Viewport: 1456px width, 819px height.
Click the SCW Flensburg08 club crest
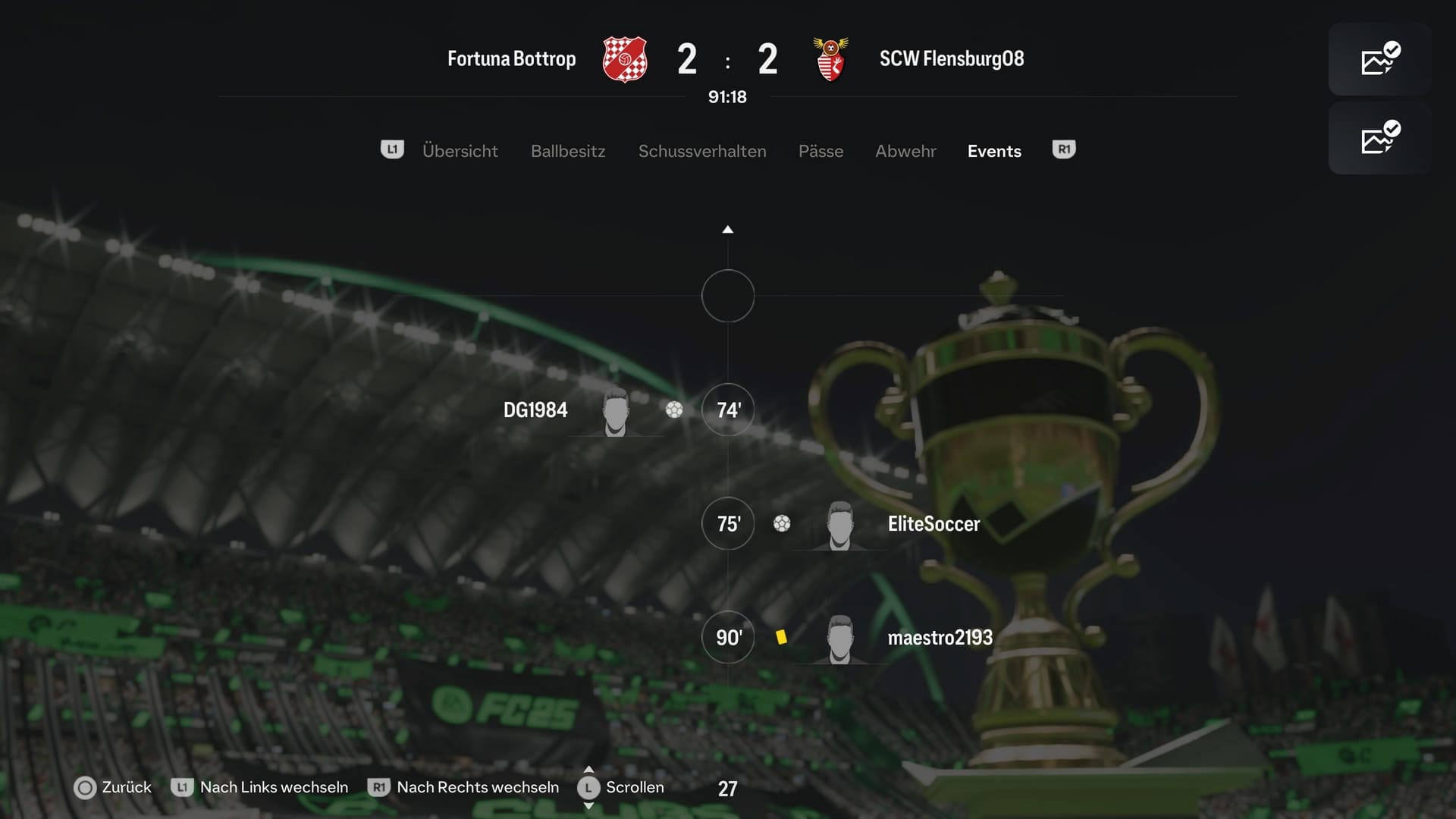tap(830, 59)
